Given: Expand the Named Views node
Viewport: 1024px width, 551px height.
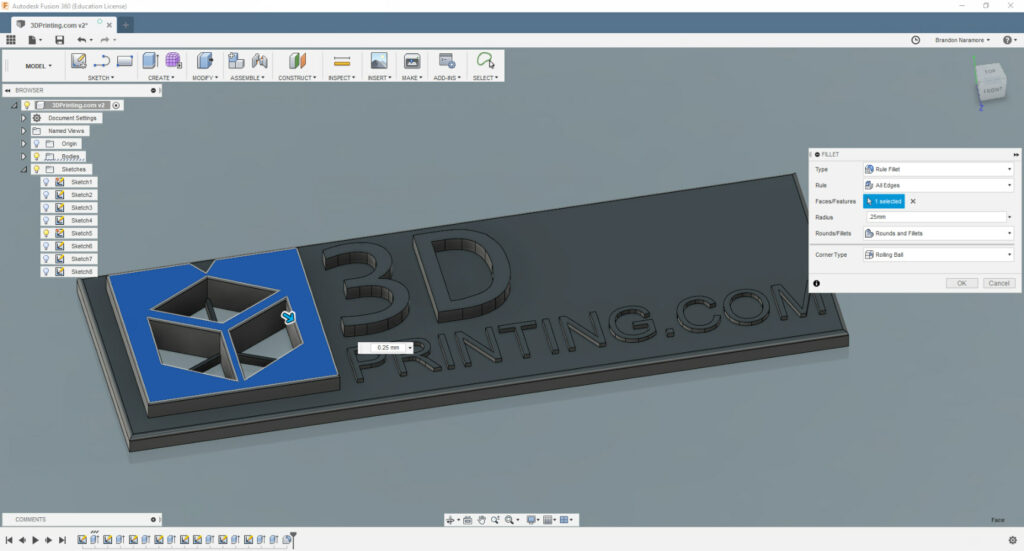Looking at the screenshot, I should click(x=24, y=131).
